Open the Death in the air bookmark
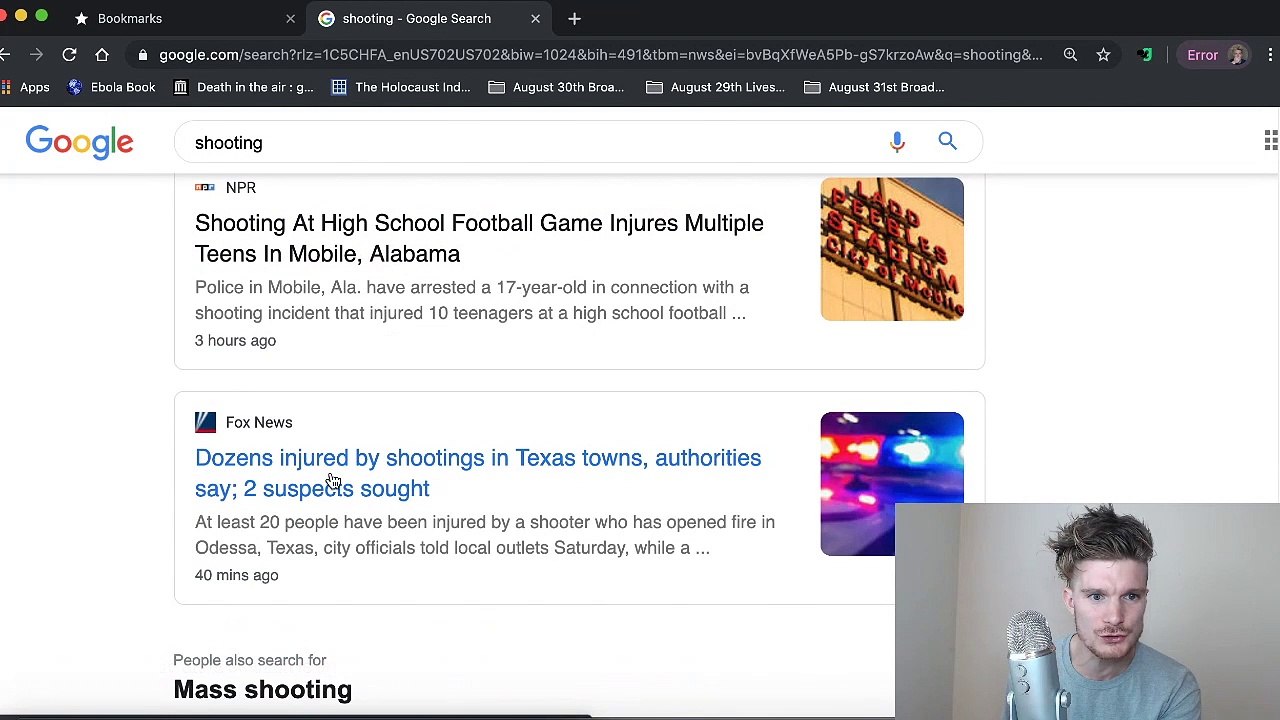This screenshot has width=1280, height=720. coord(243,87)
